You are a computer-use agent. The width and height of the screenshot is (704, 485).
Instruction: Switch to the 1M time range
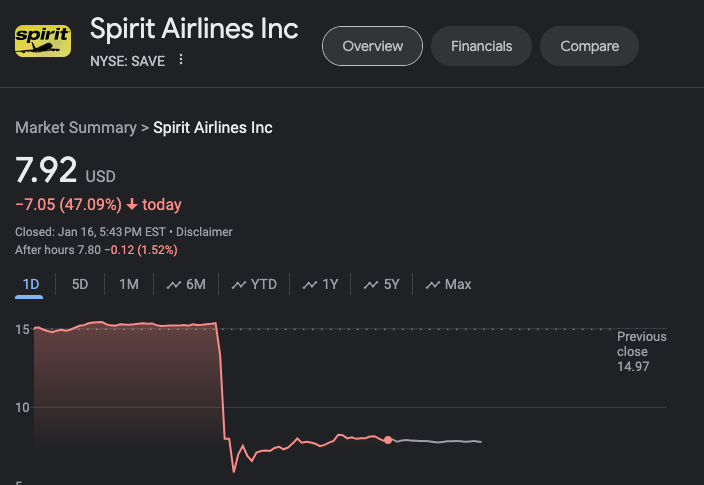point(129,285)
